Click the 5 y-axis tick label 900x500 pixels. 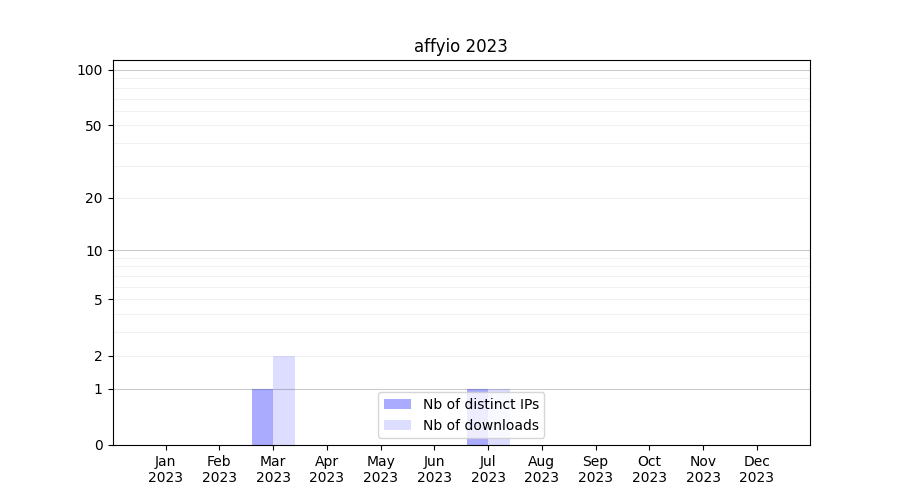[x=98, y=300]
